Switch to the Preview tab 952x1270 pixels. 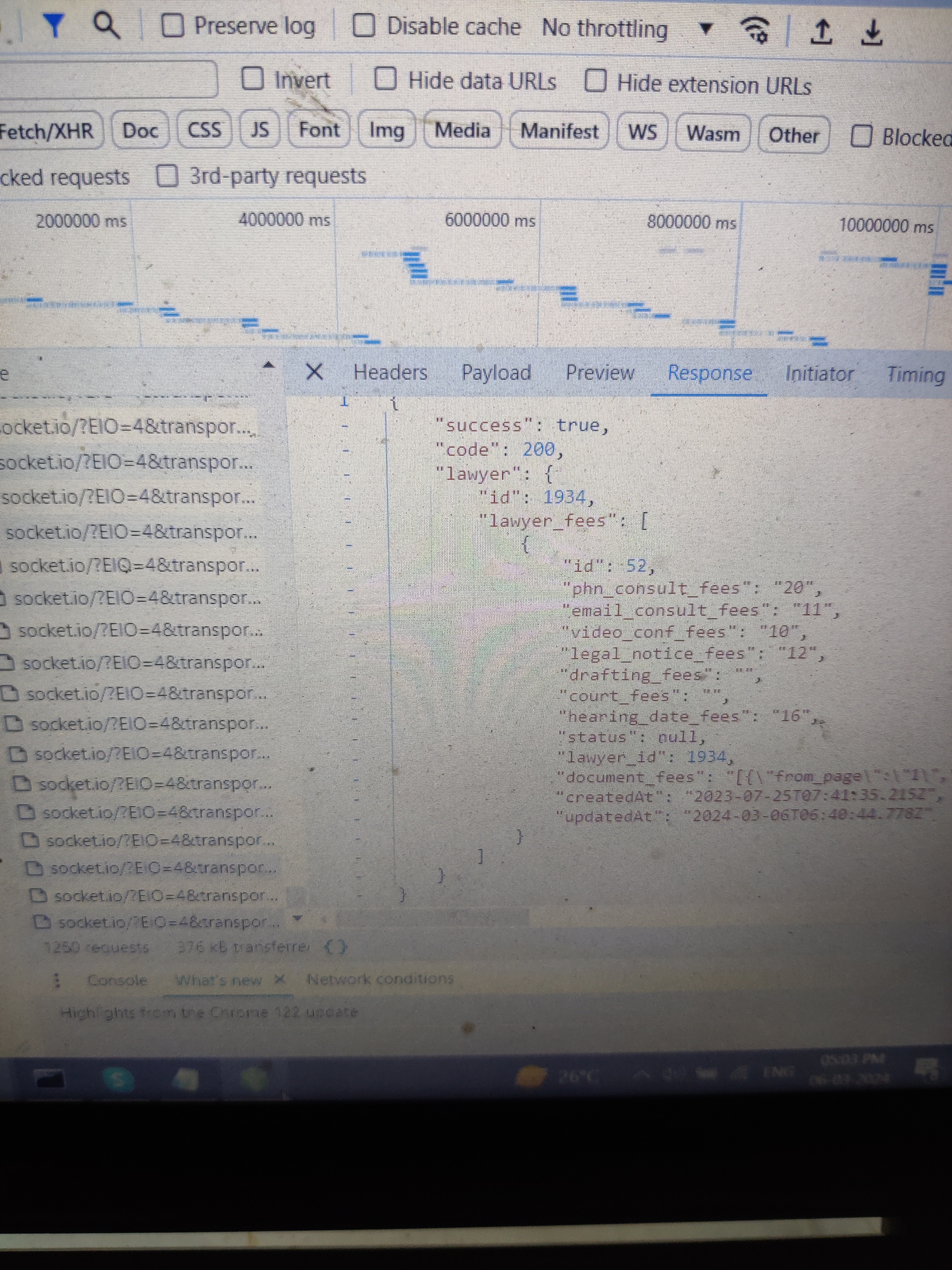[x=600, y=373]
